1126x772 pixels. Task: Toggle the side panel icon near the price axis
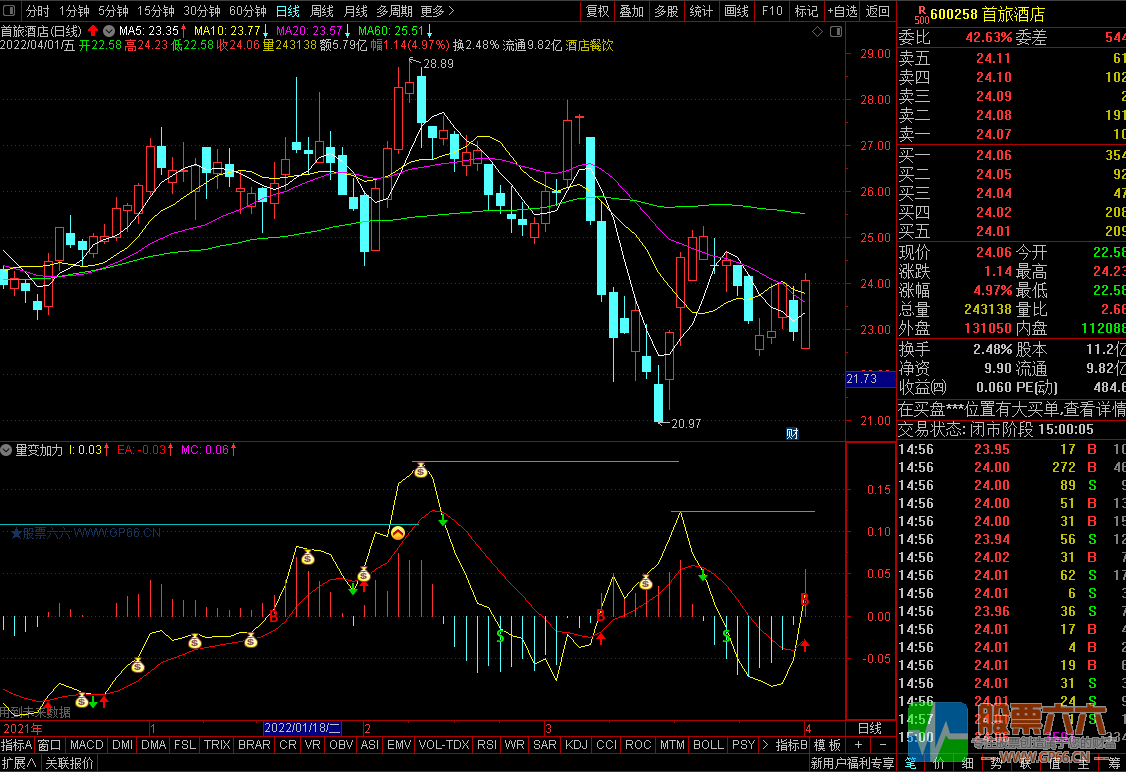point(836,32)
